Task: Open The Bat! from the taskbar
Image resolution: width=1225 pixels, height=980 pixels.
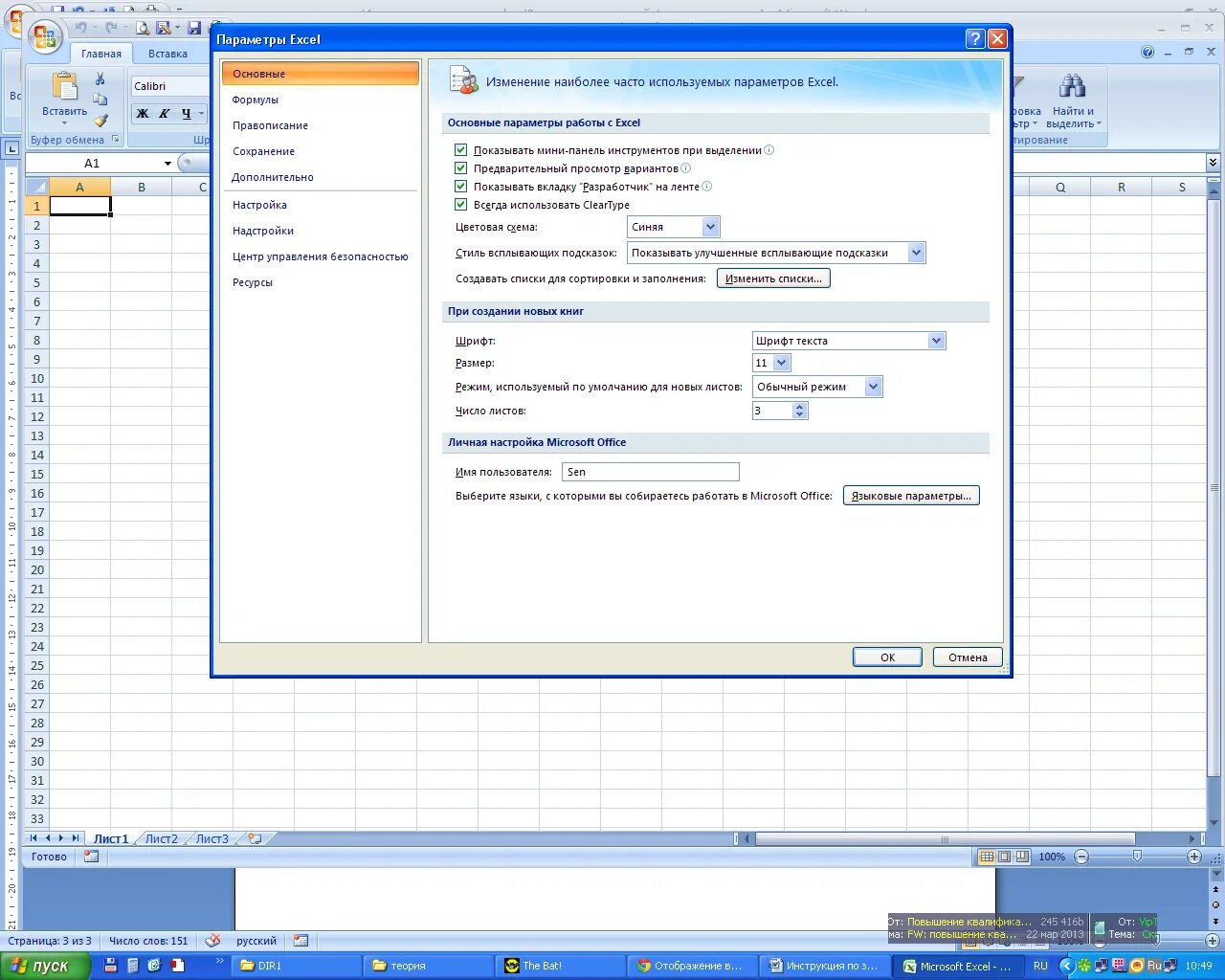Action: tap(561, 966)
